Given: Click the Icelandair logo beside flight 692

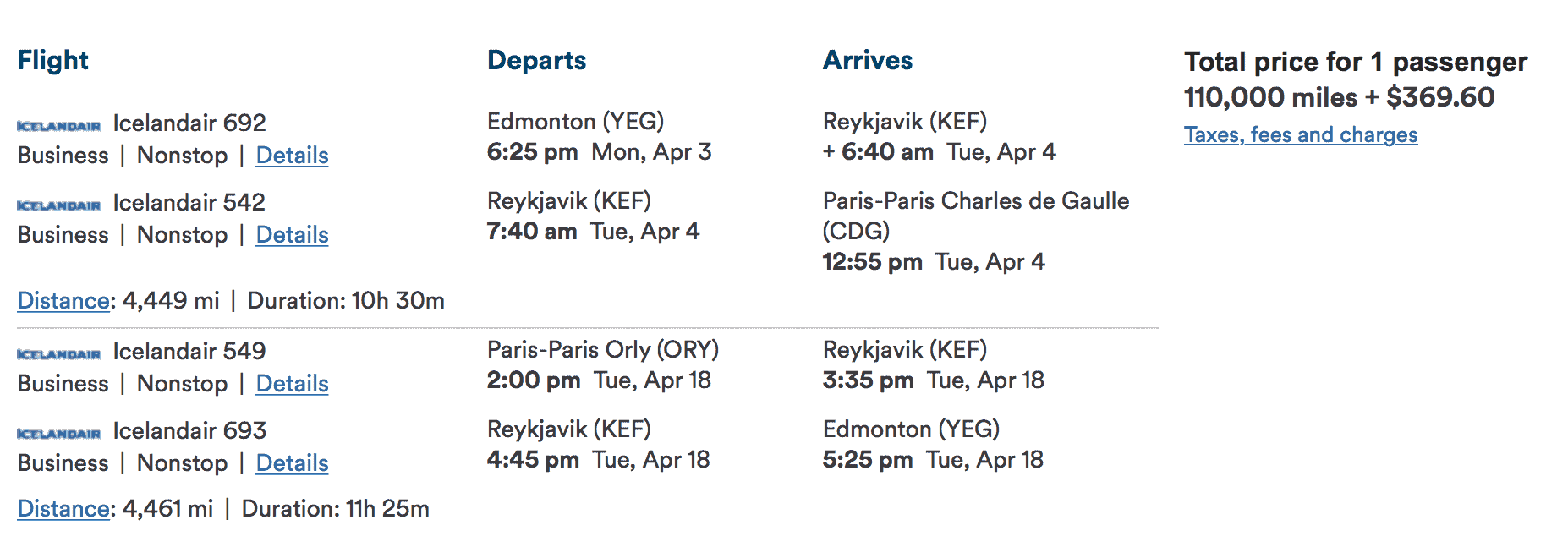Looking at the screenshot, I should coord(58,123).
